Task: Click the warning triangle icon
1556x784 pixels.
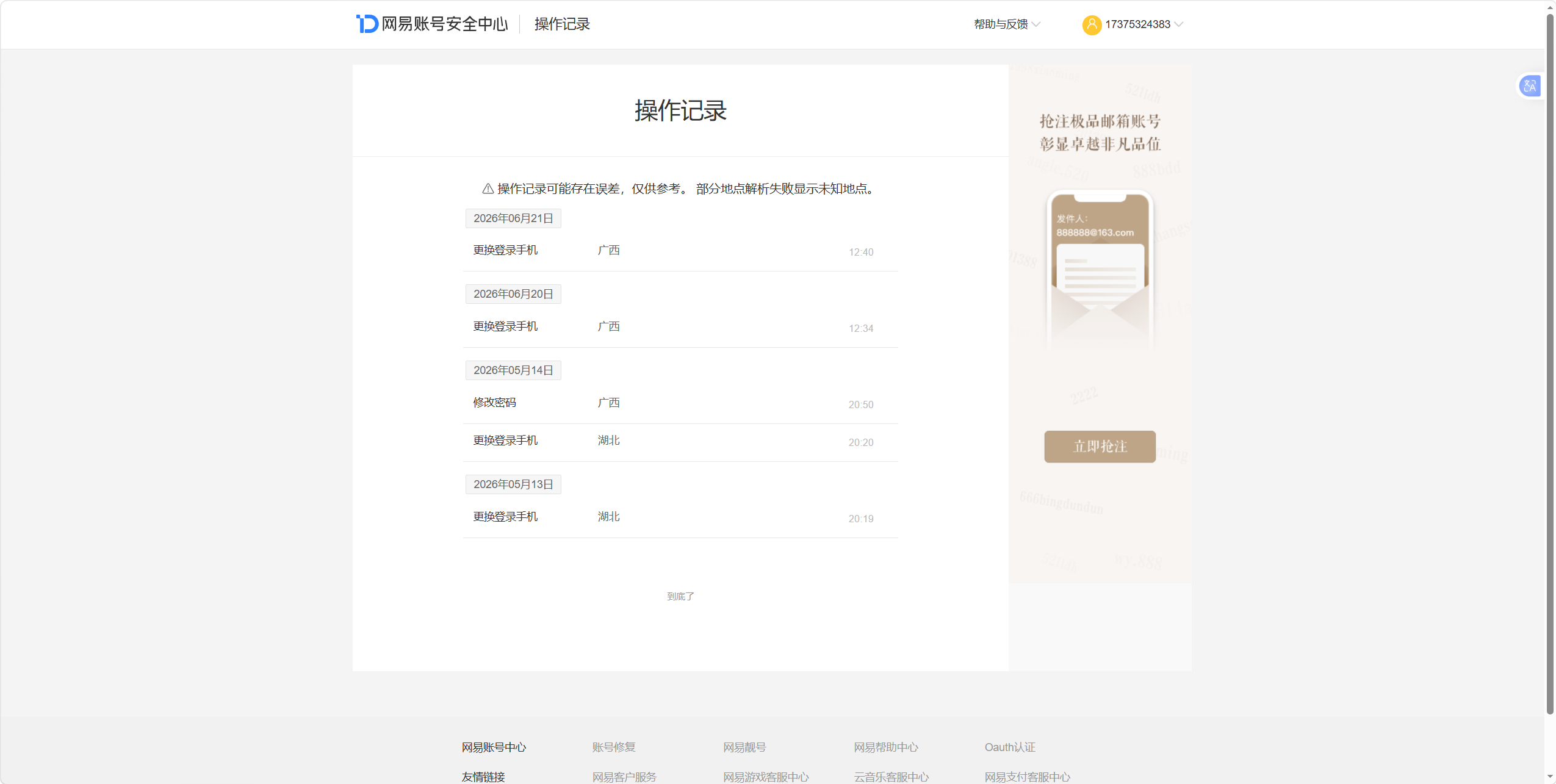Action: [x=488, y=189]
